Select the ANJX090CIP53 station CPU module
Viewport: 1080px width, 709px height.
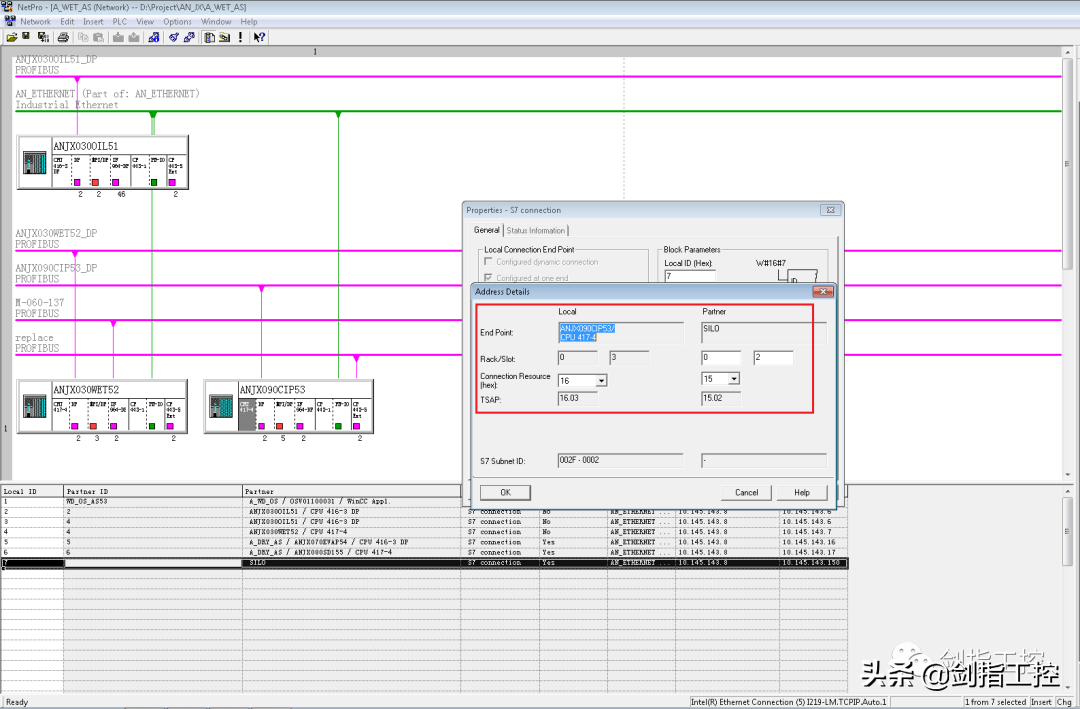pyautogui.click(x=245, y=414)
